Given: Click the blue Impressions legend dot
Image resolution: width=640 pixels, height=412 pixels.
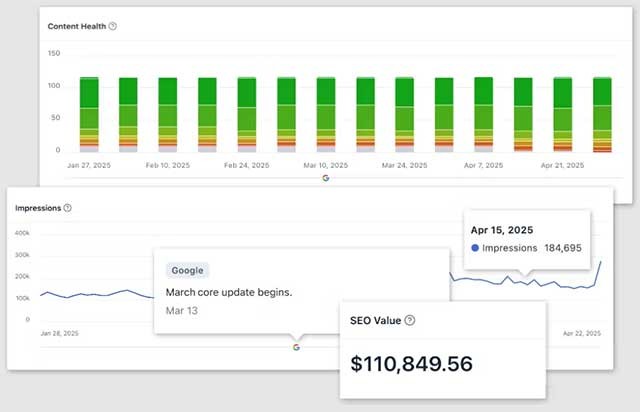Looking at the screenshot, I should [x=474, y=248].
